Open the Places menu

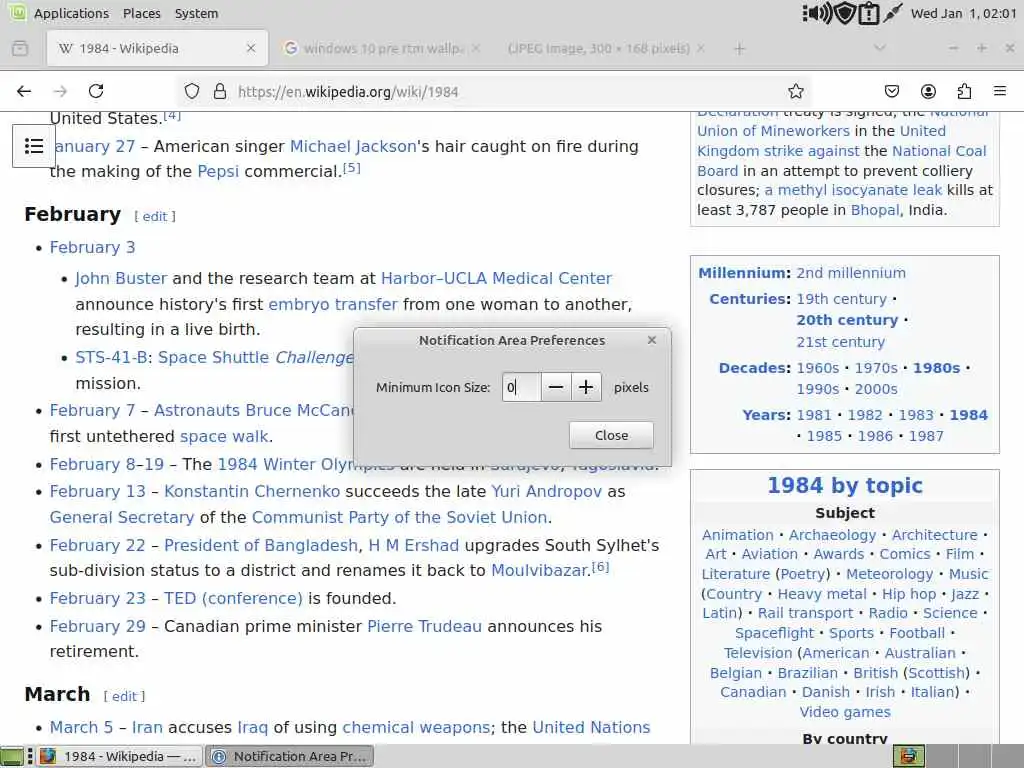pos(142,13)
